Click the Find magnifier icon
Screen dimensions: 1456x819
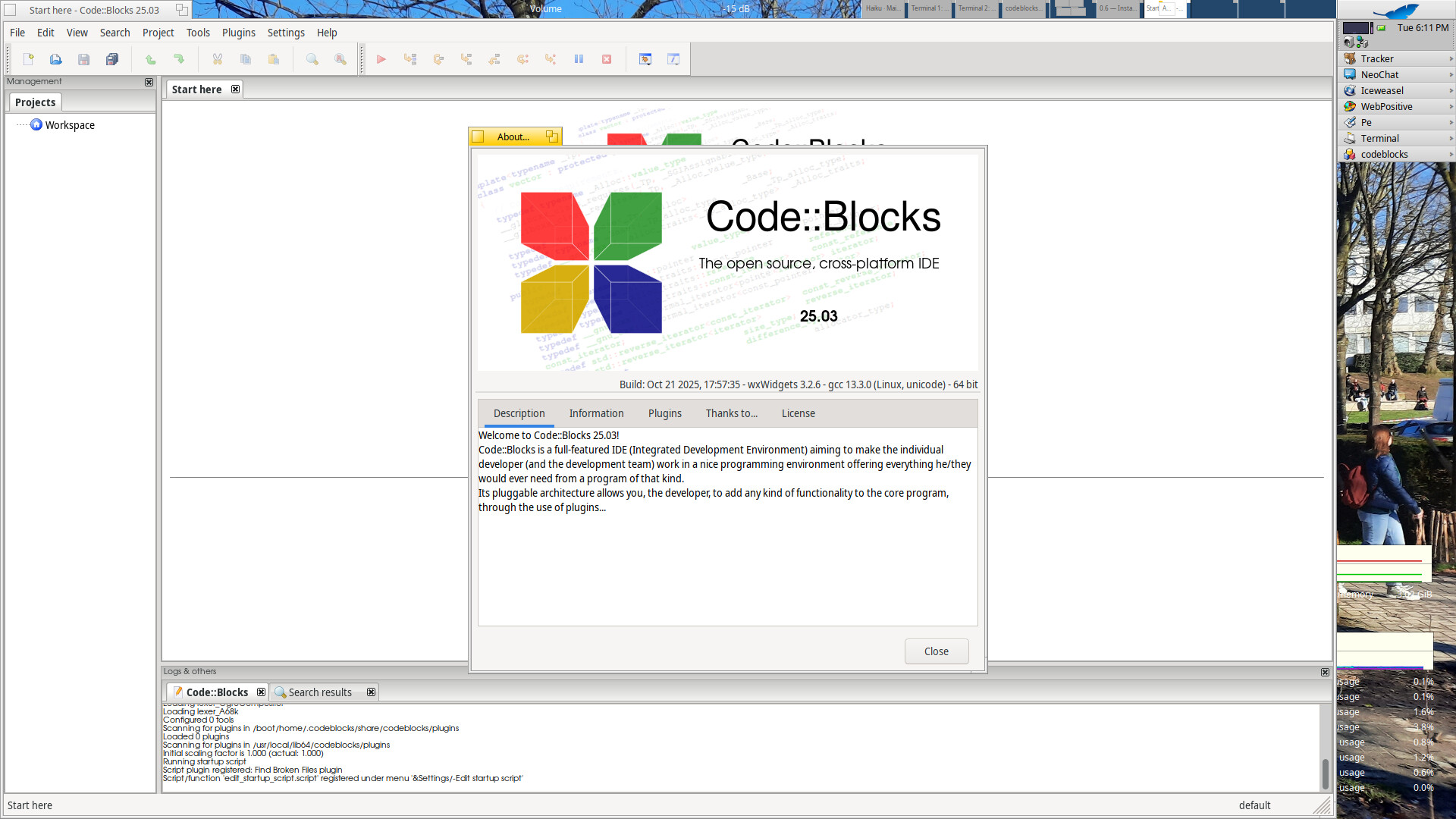(312, 59)
